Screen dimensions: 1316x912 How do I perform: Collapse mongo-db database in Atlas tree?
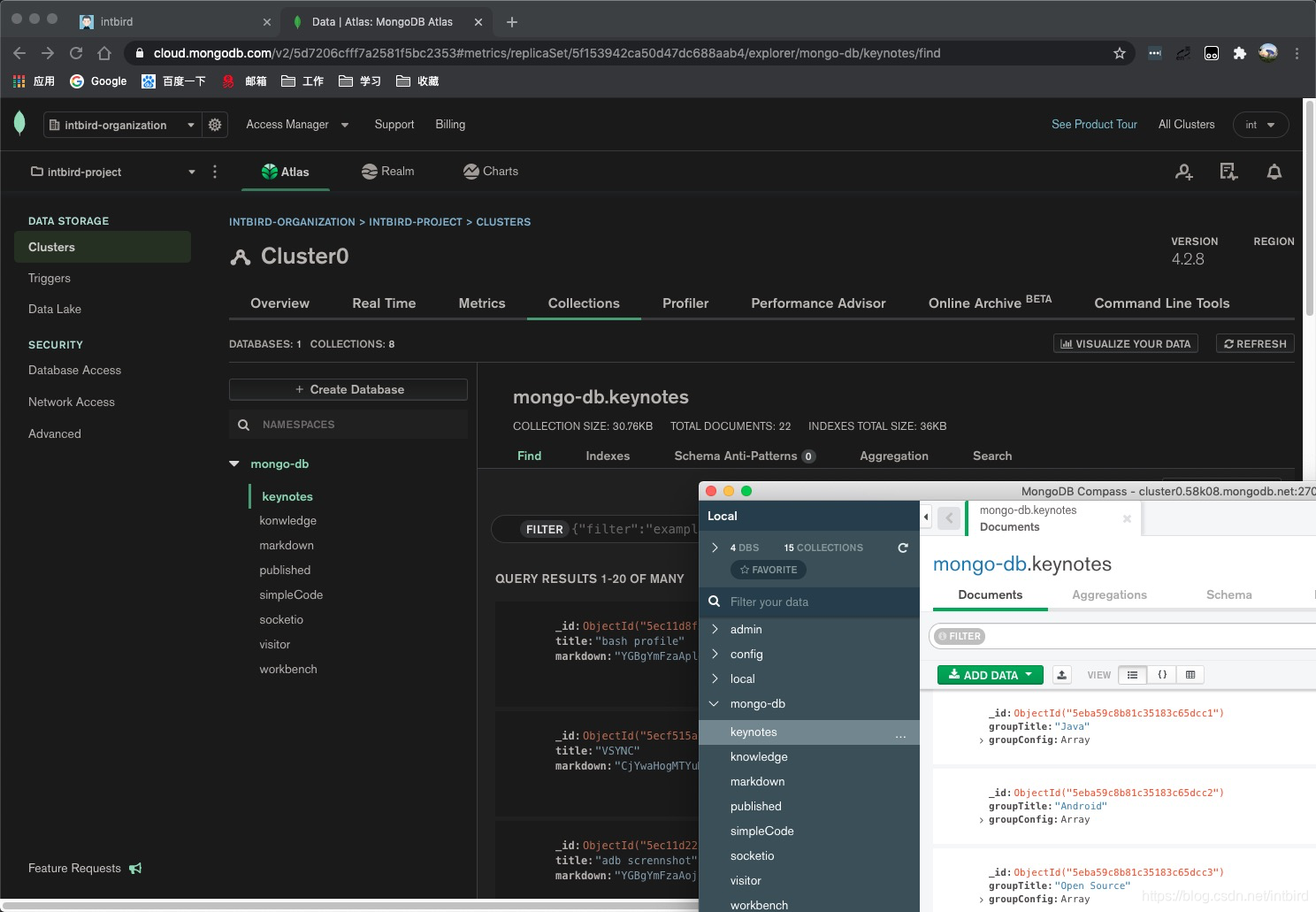pos(234,464)
